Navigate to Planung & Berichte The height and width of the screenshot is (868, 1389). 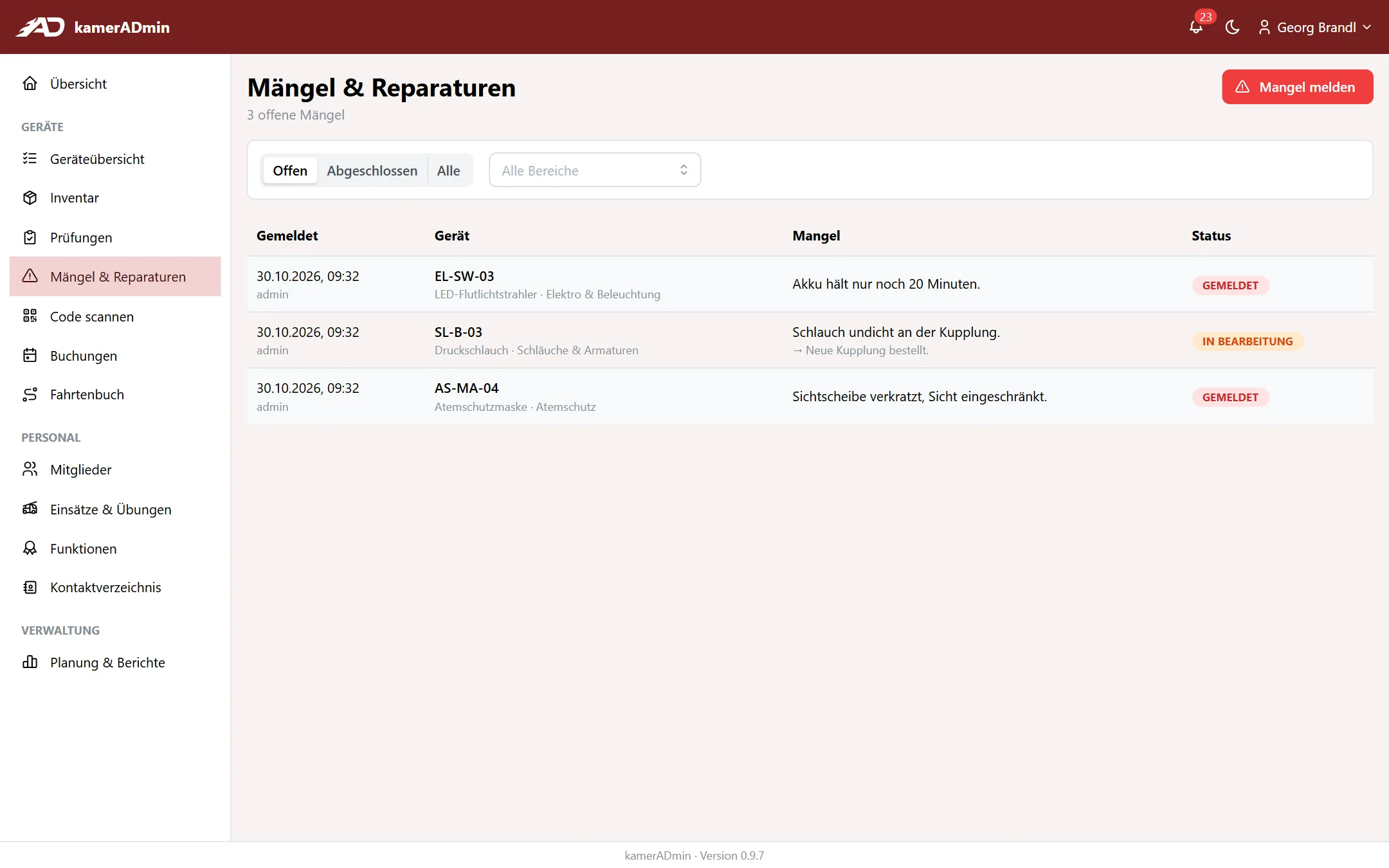point(115,662)
